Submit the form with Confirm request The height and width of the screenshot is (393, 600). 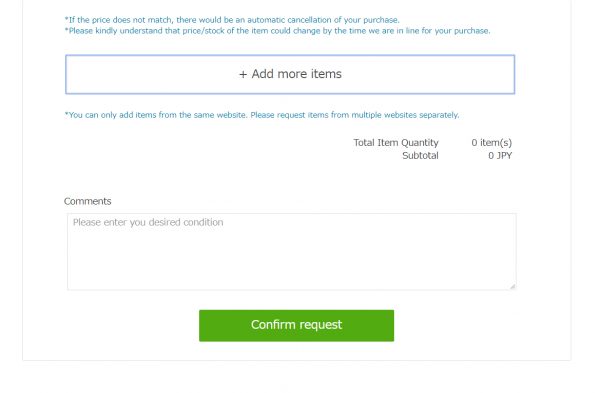296,325
